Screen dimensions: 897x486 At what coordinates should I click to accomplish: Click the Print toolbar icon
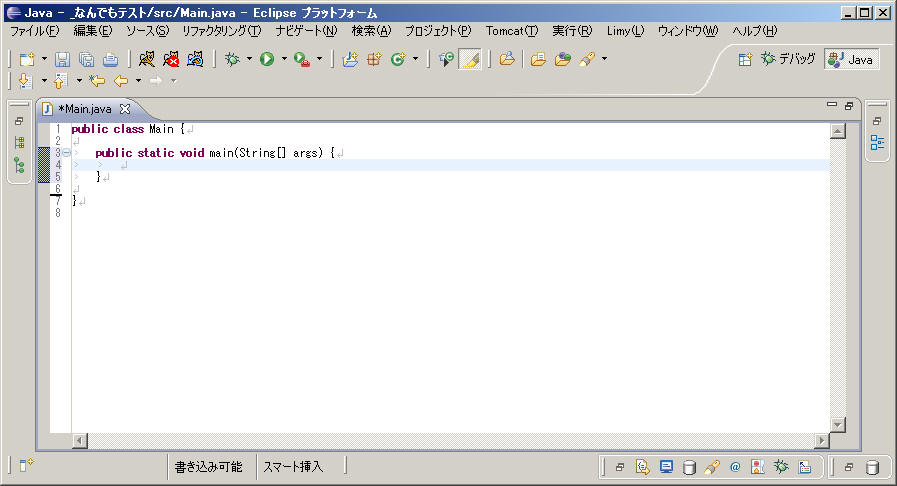tap(110, 60)
